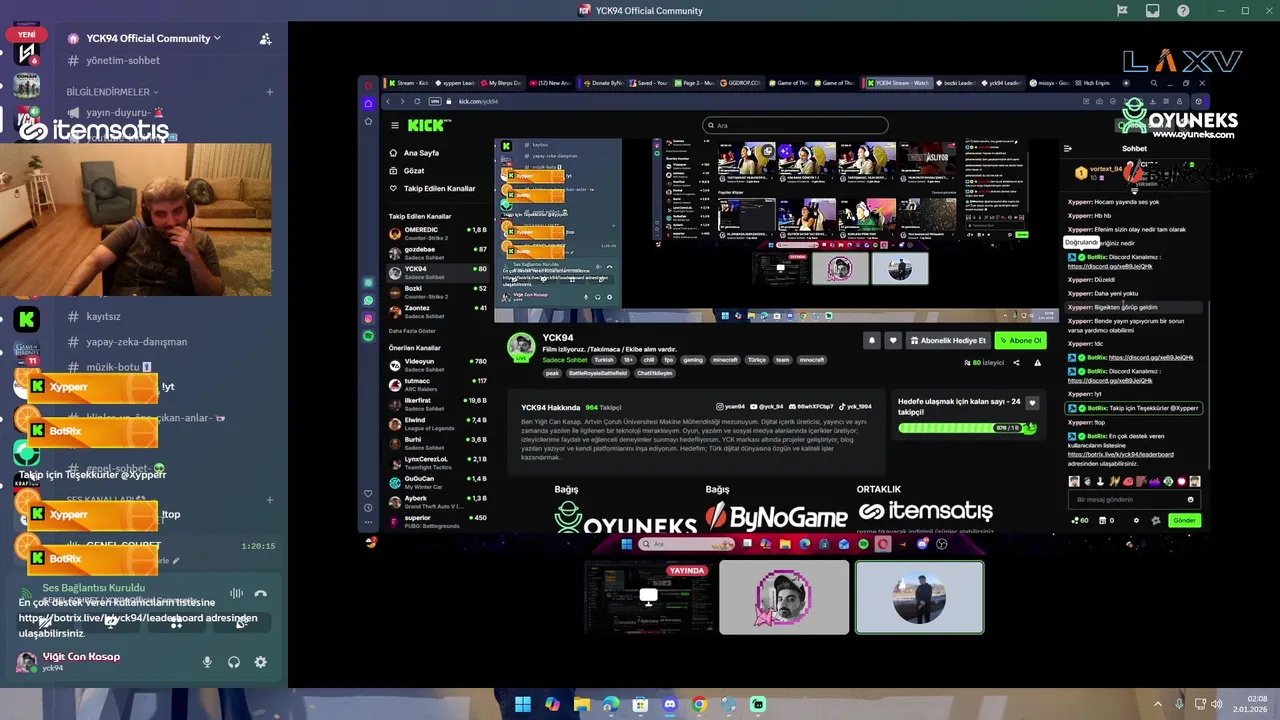Click the VPN badge in address bar
Viewport: 1280px width, 720px height.
tap(434, 101)
